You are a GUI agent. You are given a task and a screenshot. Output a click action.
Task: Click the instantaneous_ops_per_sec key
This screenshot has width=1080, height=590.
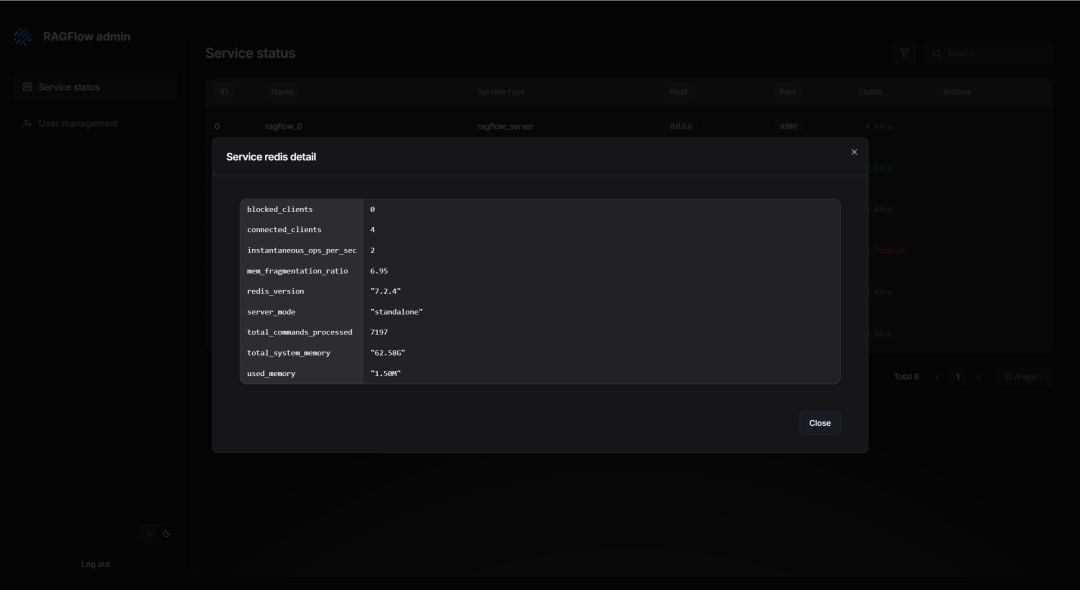[302, 251]
